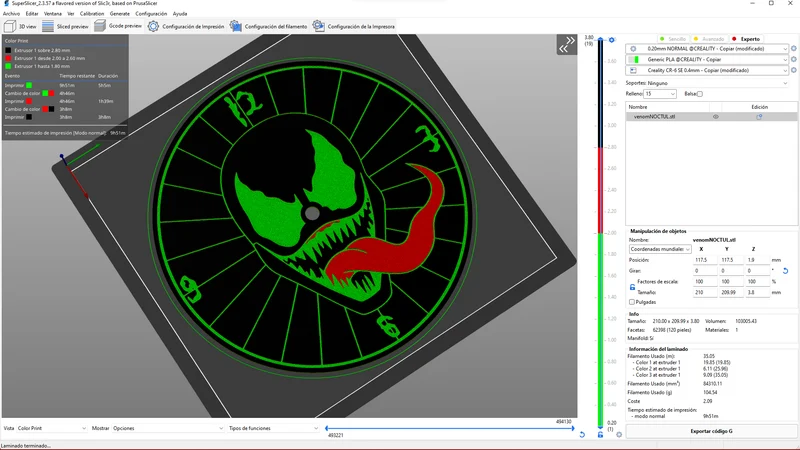Click the right handle of horizontal move slider
Image resolution: width=800 pixels, height=450 pixels.
click(573, 428)
